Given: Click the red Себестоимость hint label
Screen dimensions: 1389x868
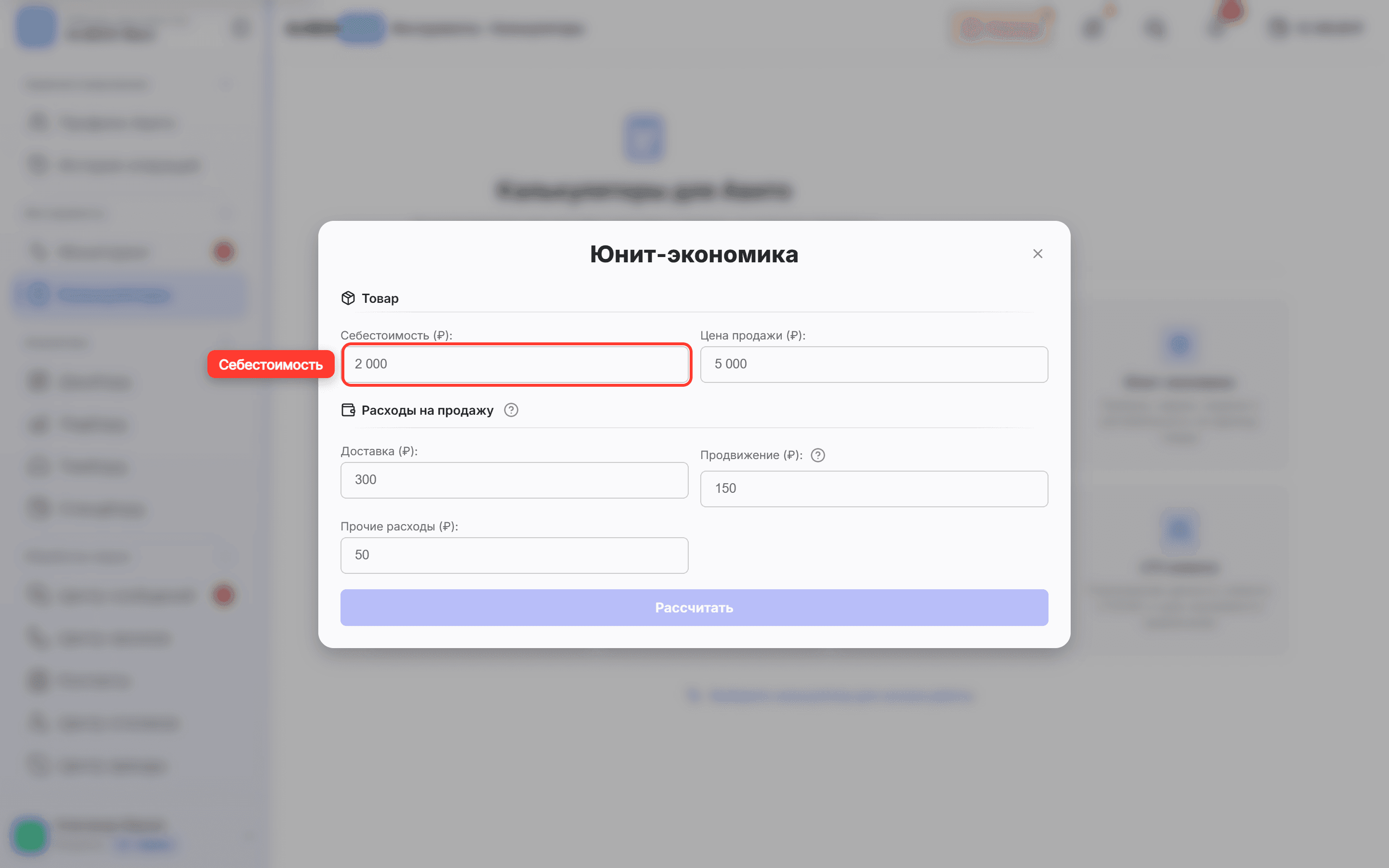Looking at the screenshot, I should [271, 365].
